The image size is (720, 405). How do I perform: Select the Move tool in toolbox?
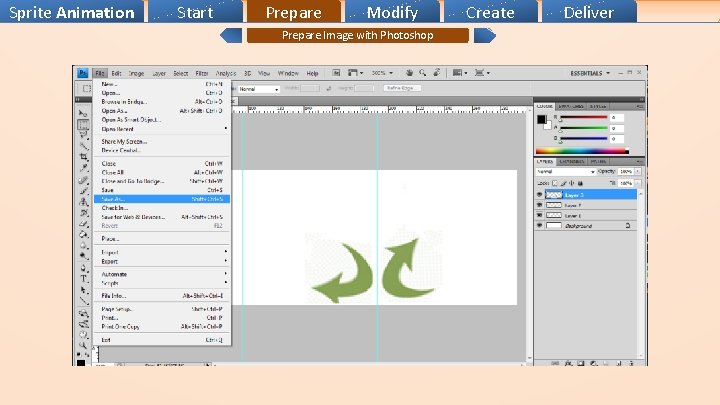(83, 113)
